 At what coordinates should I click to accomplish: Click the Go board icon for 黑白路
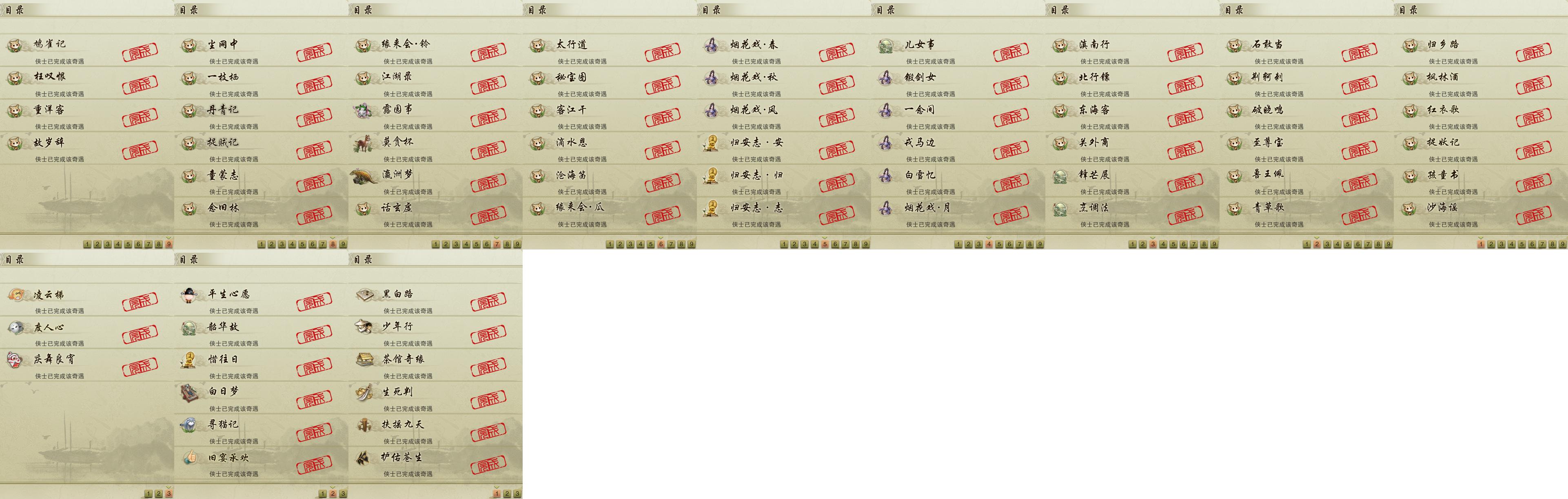coord(365,294)
